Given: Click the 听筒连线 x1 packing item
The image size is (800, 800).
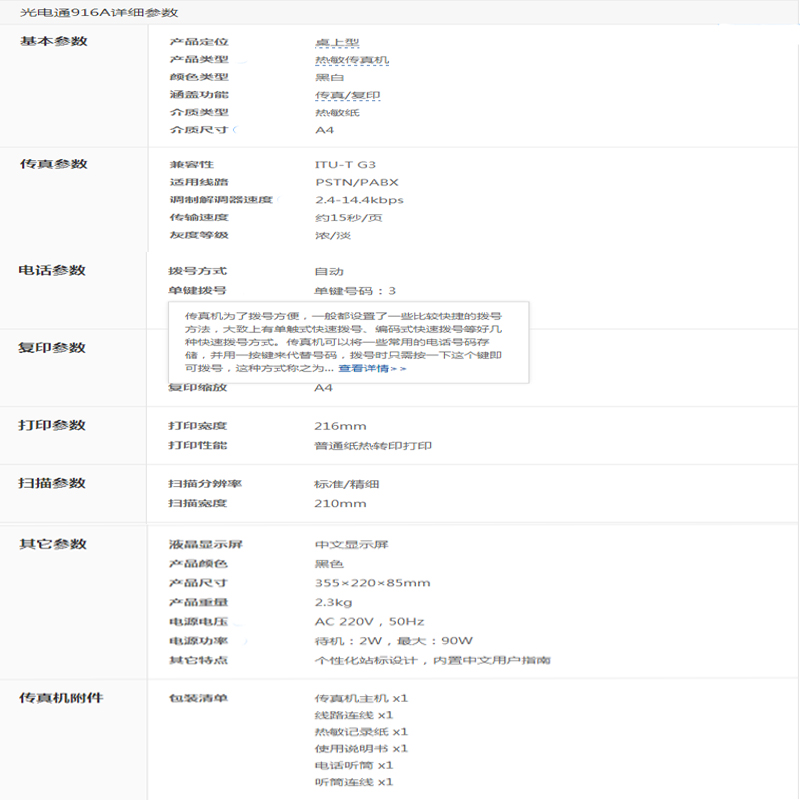Looking at the screenshot, I should tap(354, 782).
